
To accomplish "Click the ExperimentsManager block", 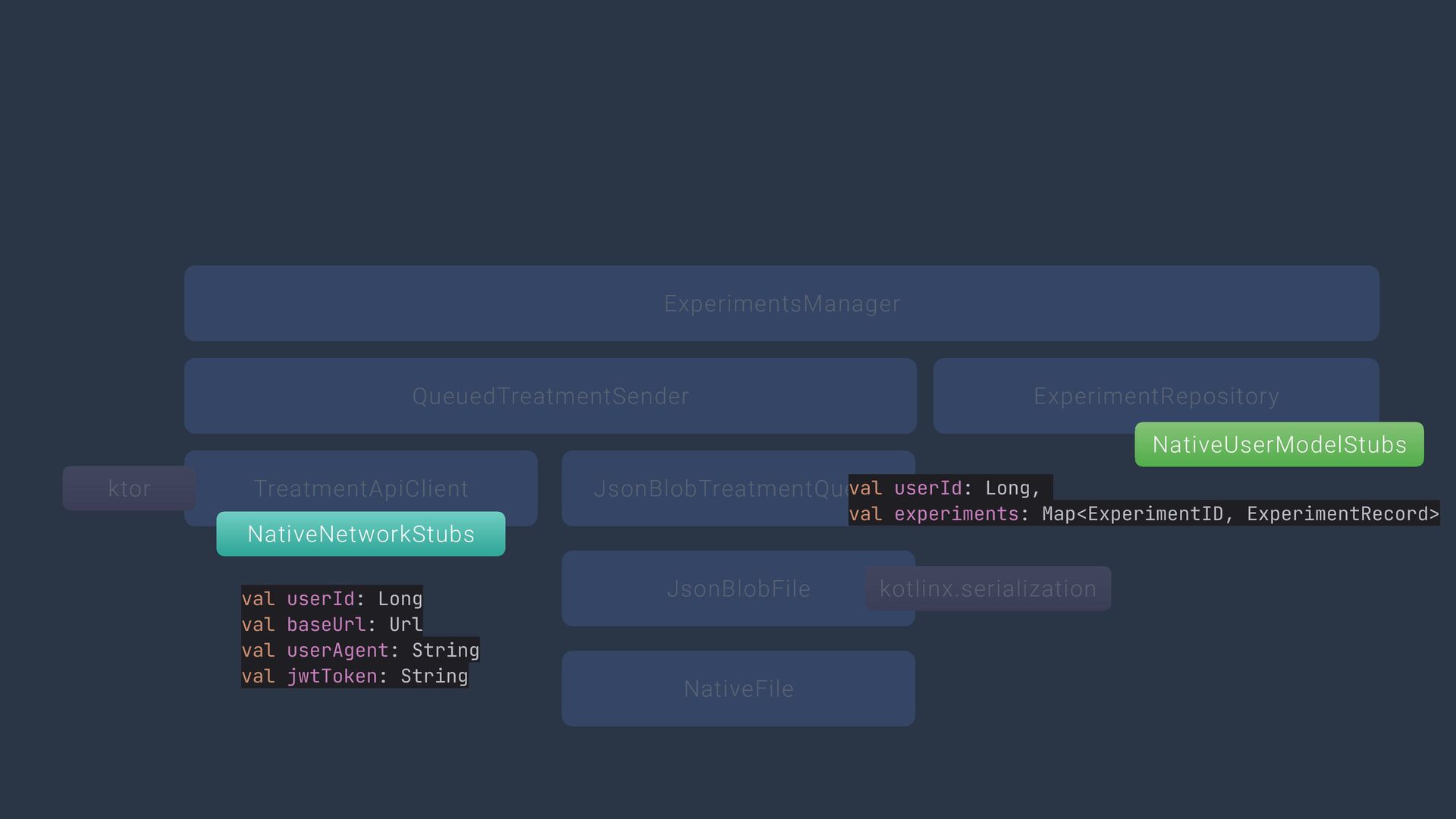I will point(781,303).
